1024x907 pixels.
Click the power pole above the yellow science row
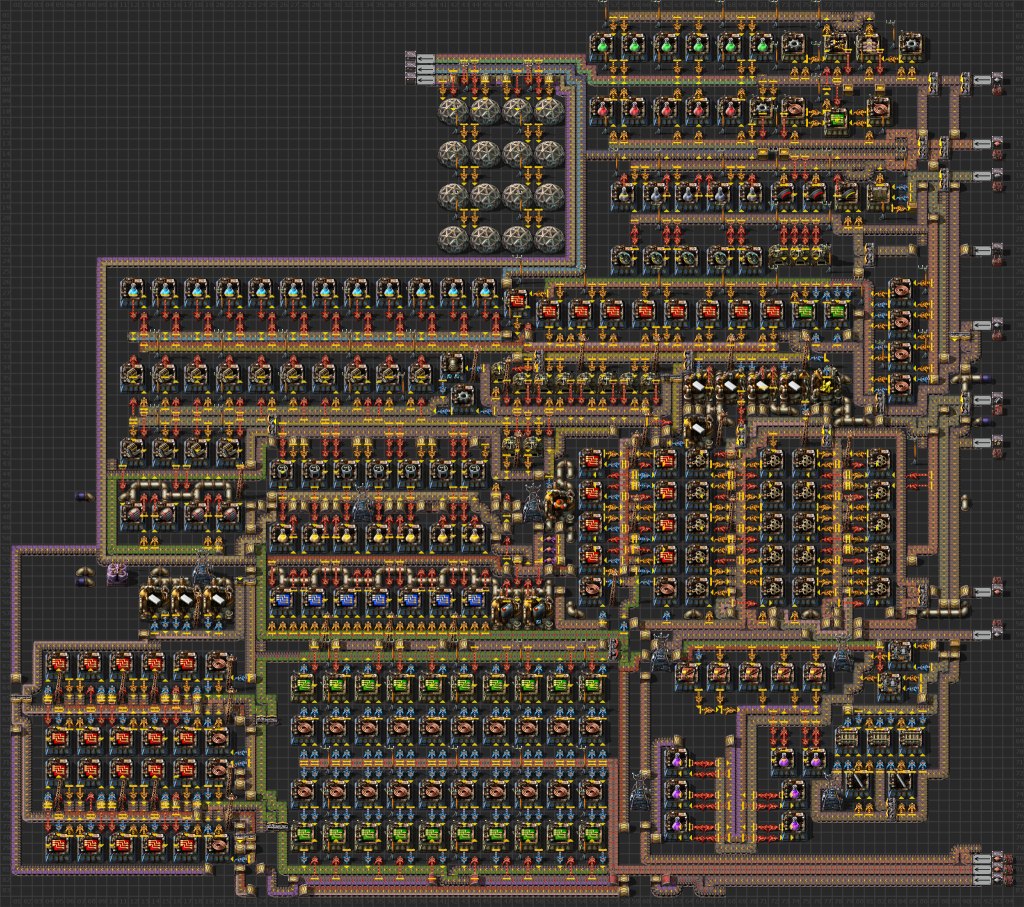(361, 503)
